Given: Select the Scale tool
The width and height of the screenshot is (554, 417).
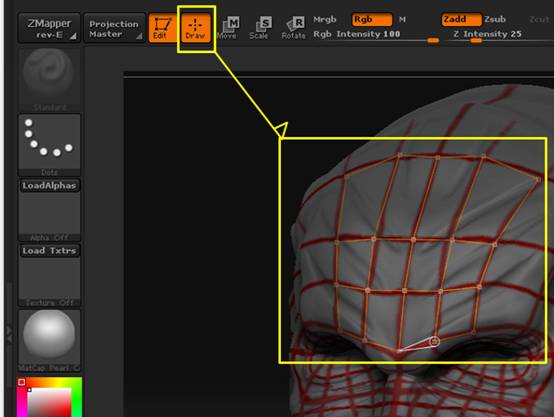Looking at the screenshot, I should point(260,28).
